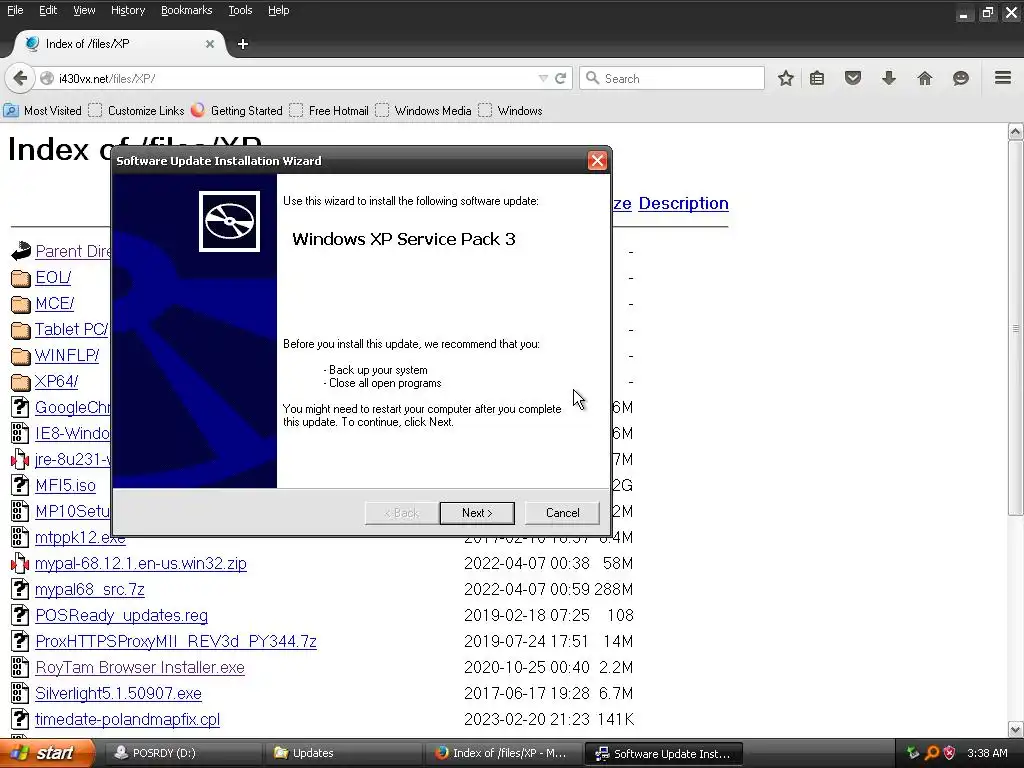Image resolution: width=1024 pixels, height=768 pixels.
Task: Switch to Updates folder taskbar window
Action: point(343,753)
